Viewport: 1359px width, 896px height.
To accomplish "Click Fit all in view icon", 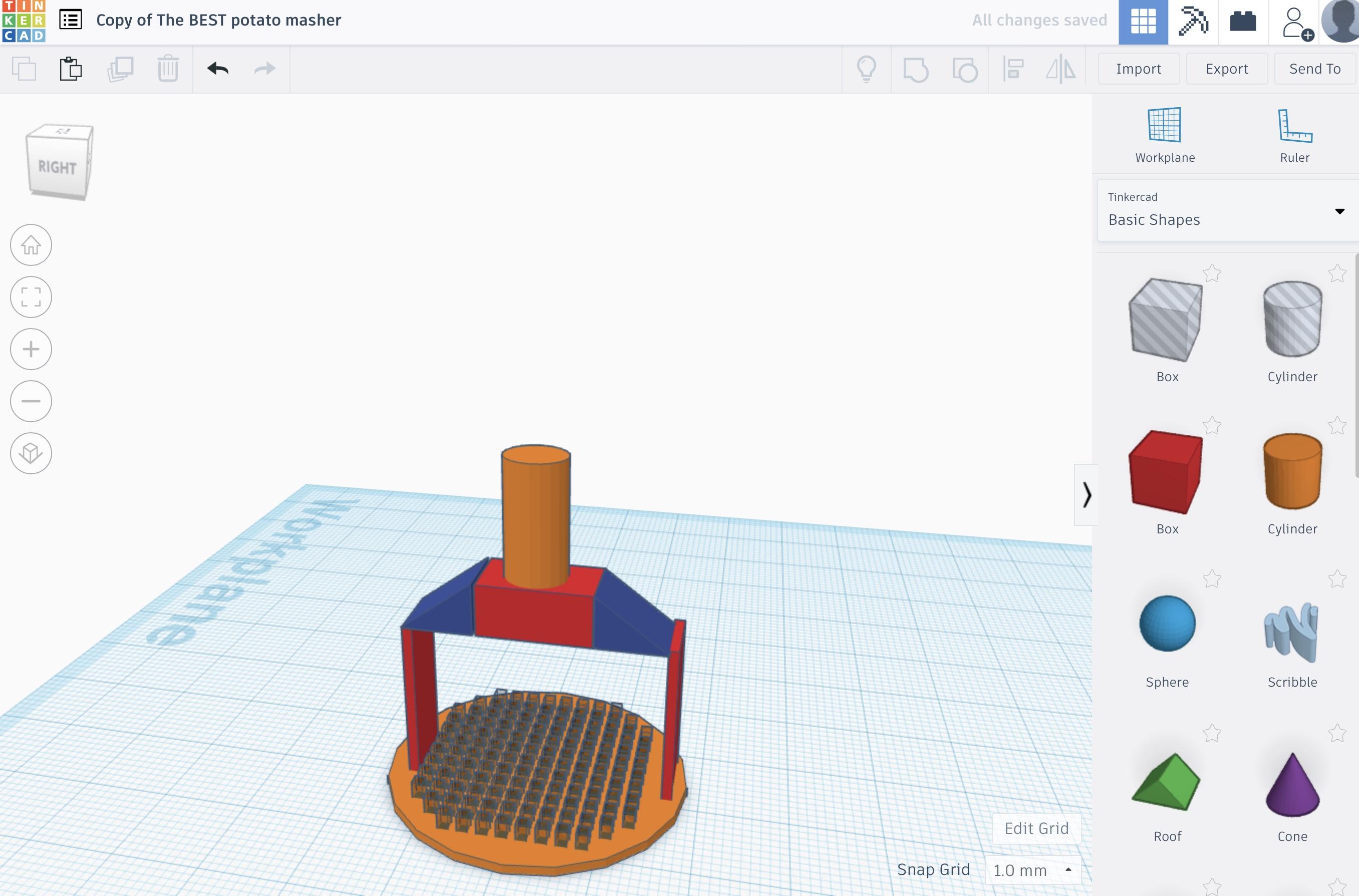I will click(x=31, y=297).
